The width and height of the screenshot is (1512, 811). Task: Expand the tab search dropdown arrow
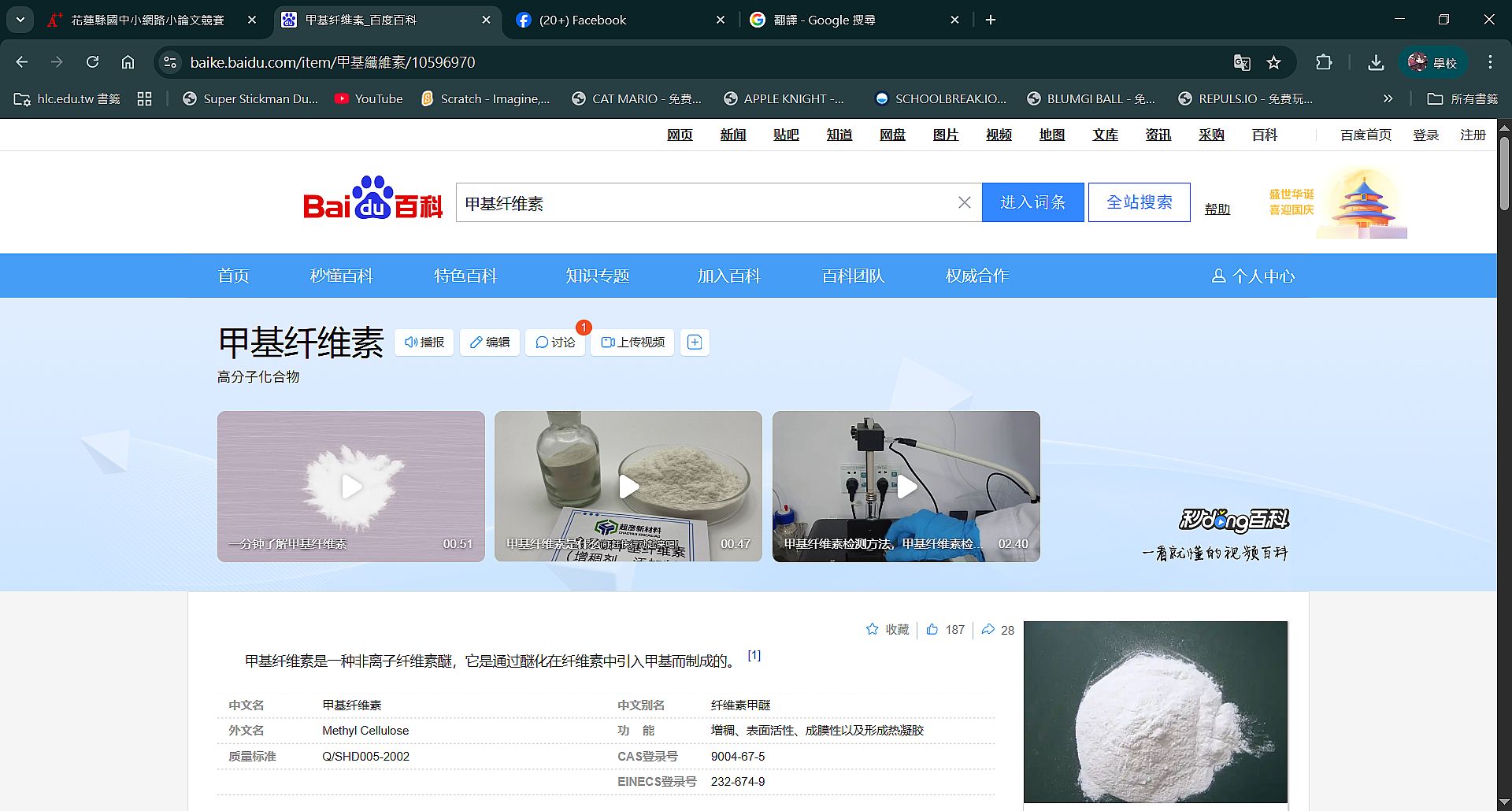coord(20,20)
